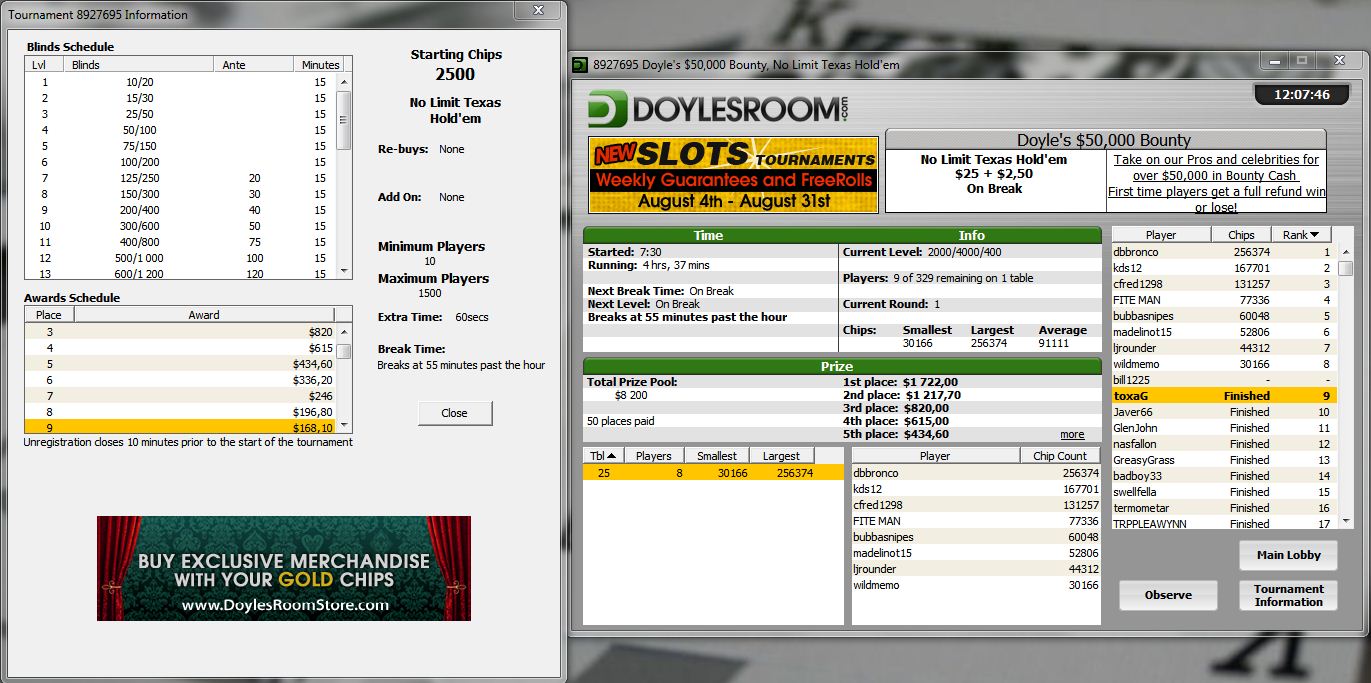Viewport: 1371px width, 683px height.
Task: Click the Players column header in table list
Action: (x=654, y=456)
